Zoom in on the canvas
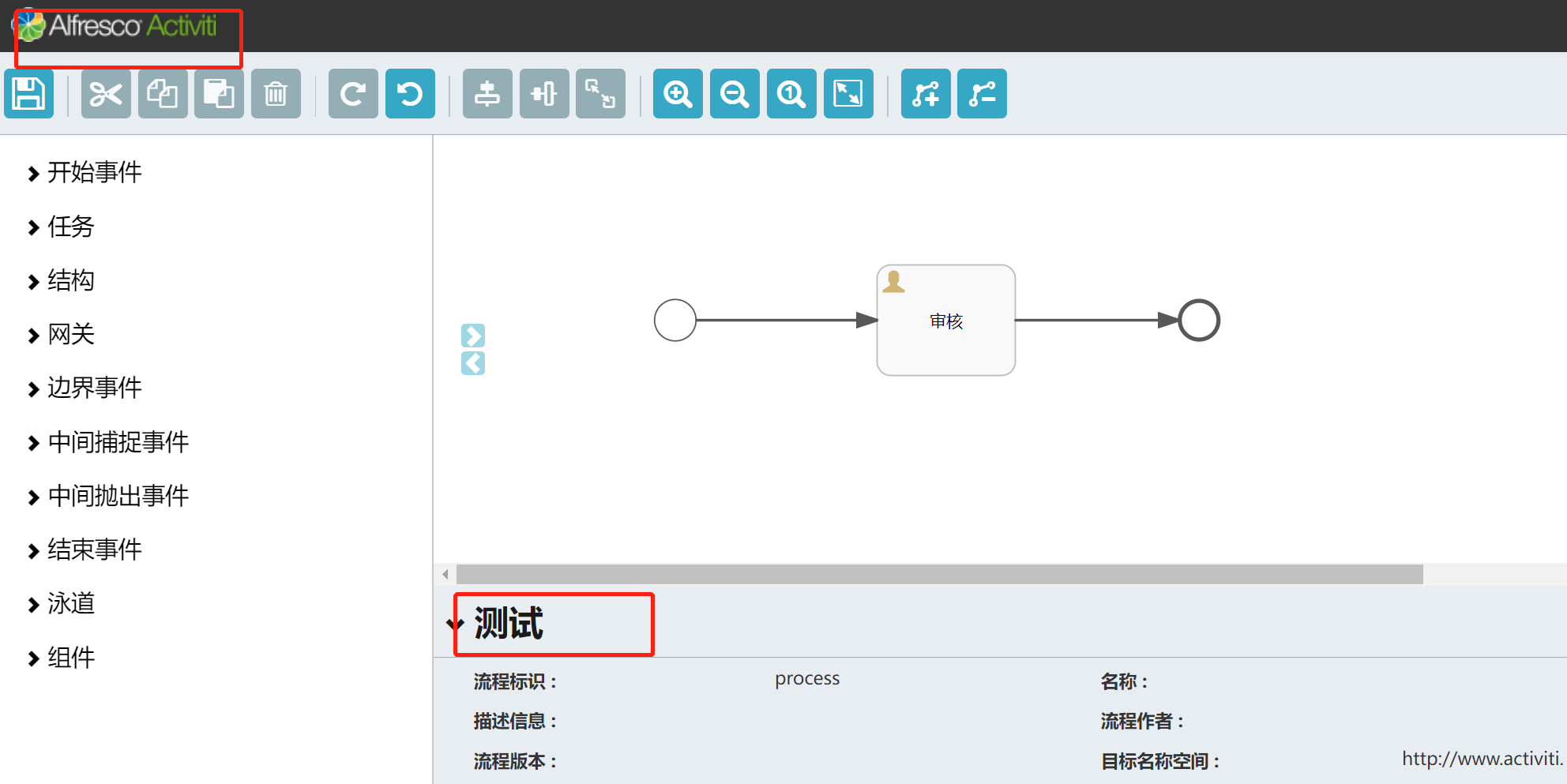 pos(677,93)
